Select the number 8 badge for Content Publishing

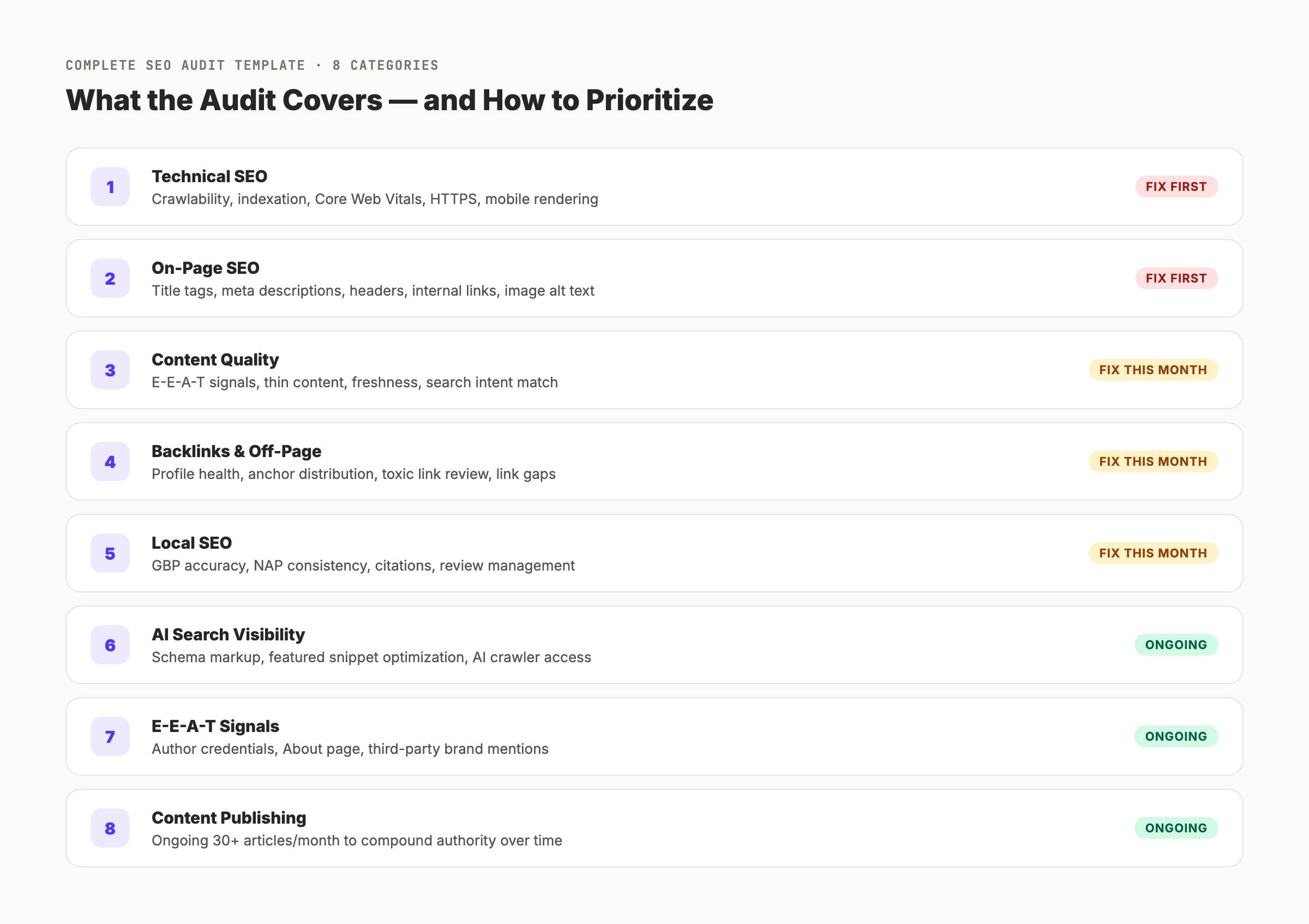click(110, 828)
